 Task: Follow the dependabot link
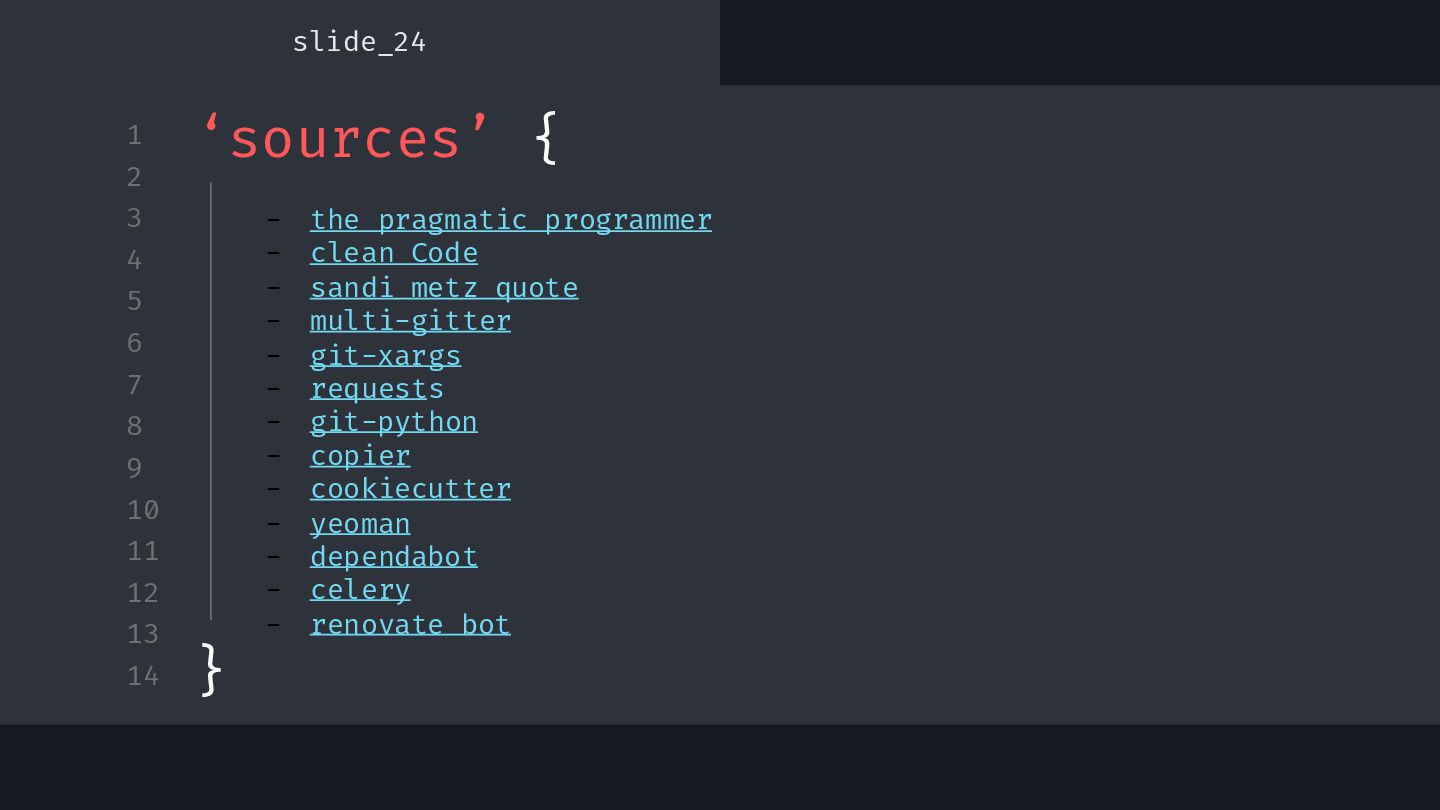[x=394, y=557]
